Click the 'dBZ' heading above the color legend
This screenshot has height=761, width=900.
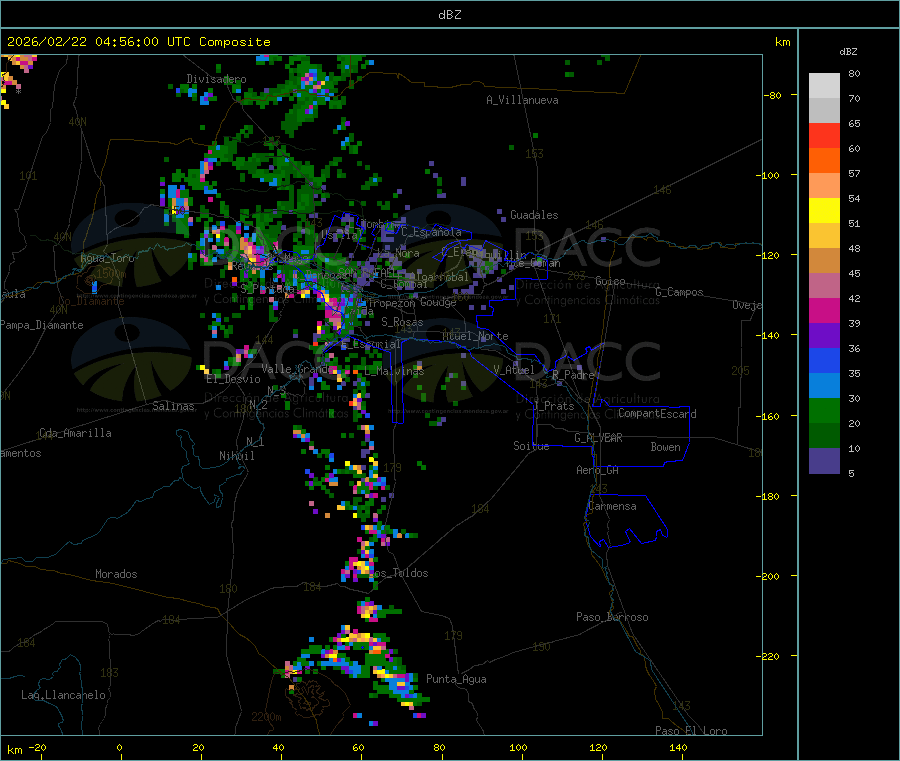pos(848,52)
